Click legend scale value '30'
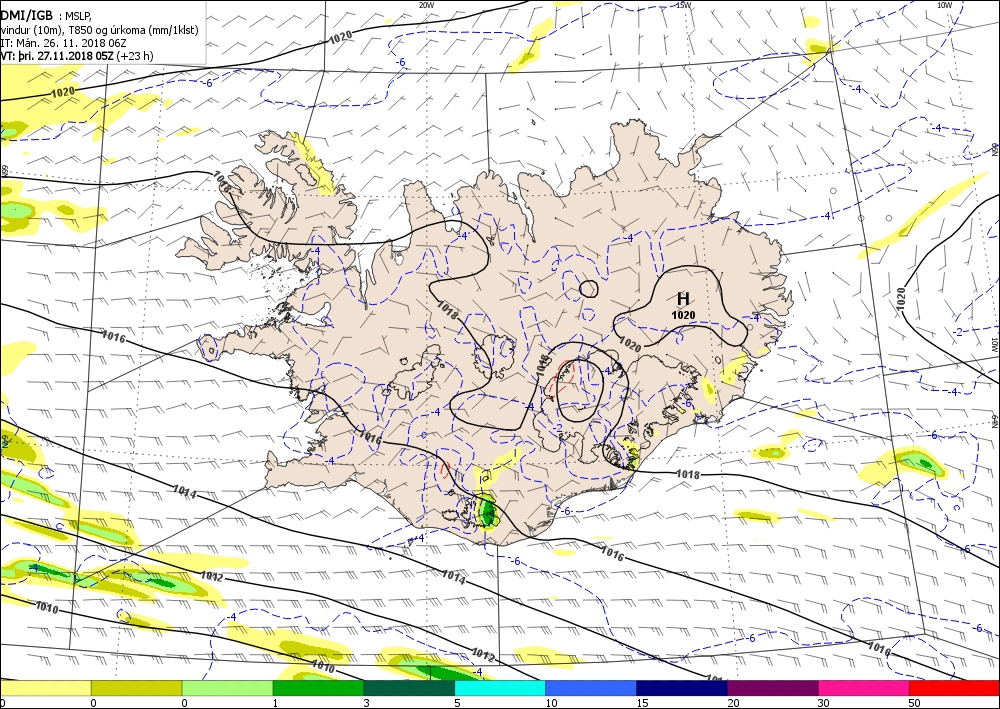This screenshot has width=1000, height=709. click(825, 703)
